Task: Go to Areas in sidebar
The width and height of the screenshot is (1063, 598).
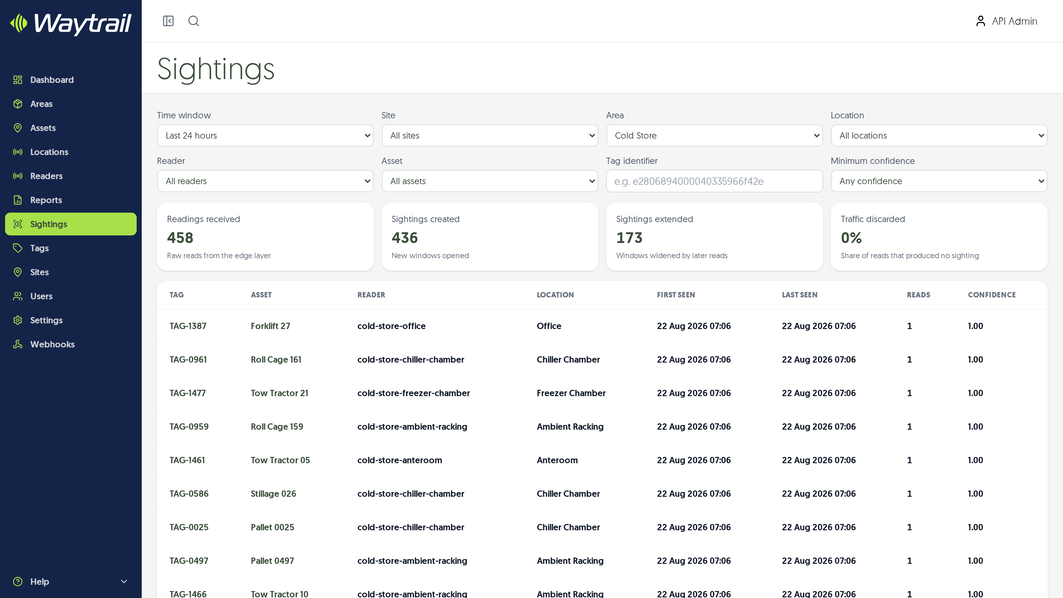Action: point(71,104)
